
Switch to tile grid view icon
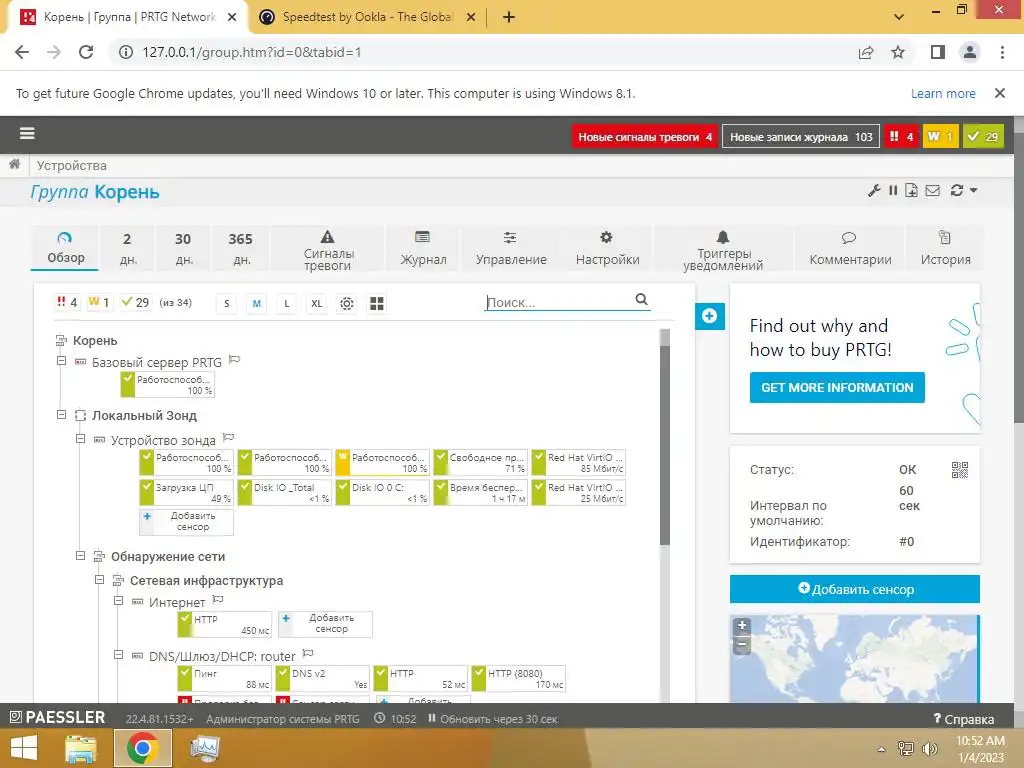tap(377, 304)
